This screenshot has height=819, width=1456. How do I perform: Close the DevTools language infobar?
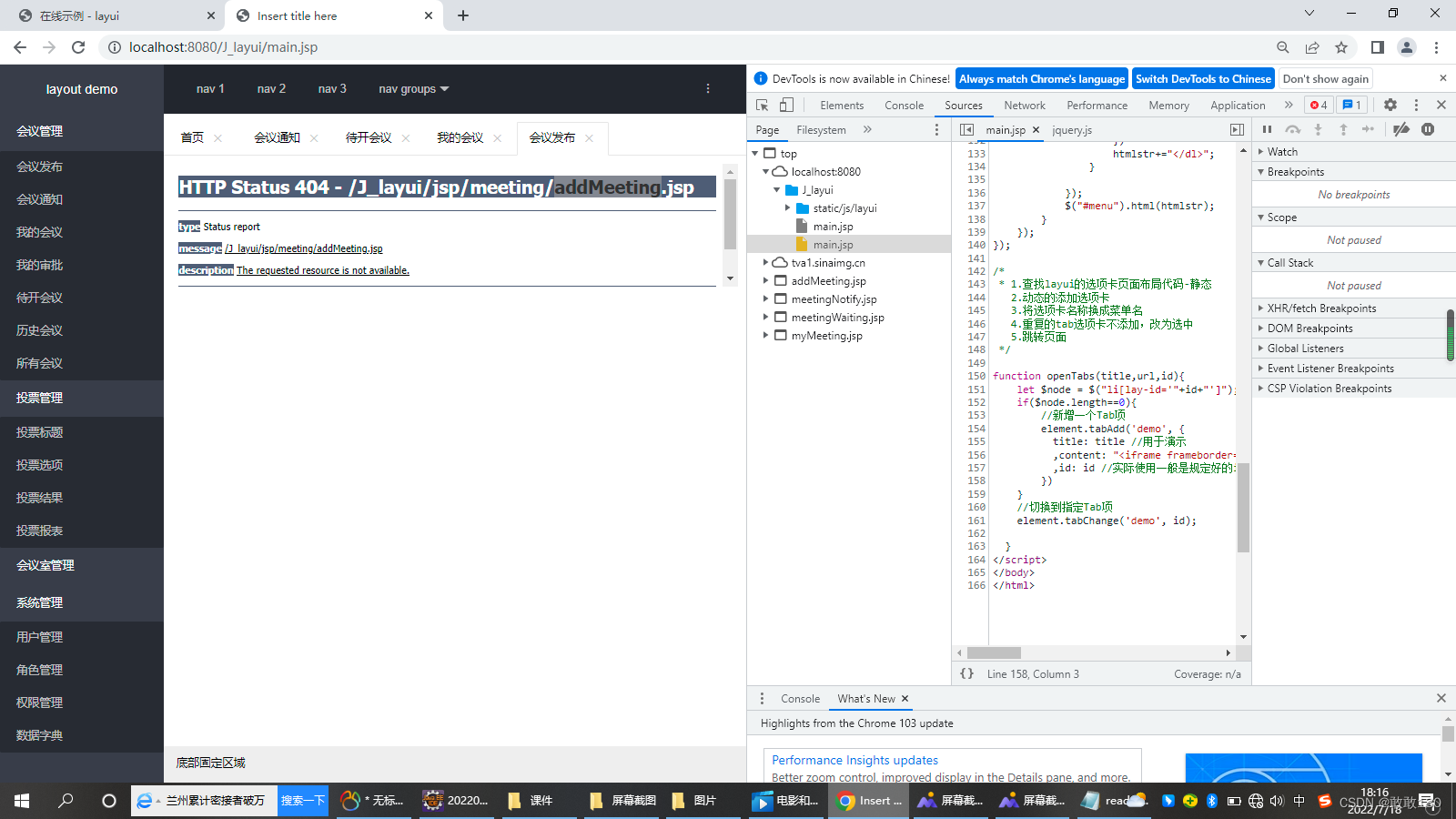(1442, 78)
